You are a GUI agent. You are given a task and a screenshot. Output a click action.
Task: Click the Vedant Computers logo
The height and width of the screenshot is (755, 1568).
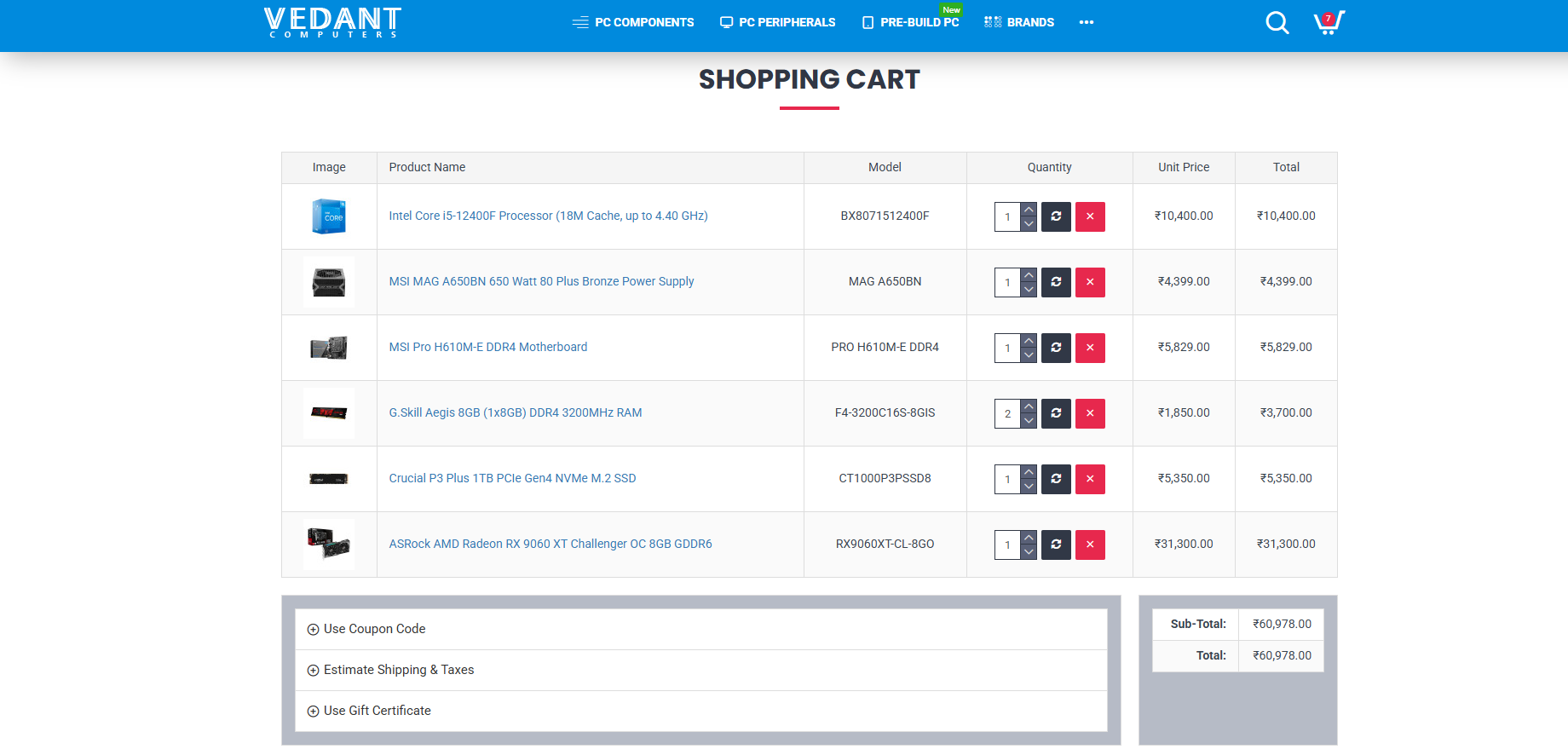[x=332, y=22]
